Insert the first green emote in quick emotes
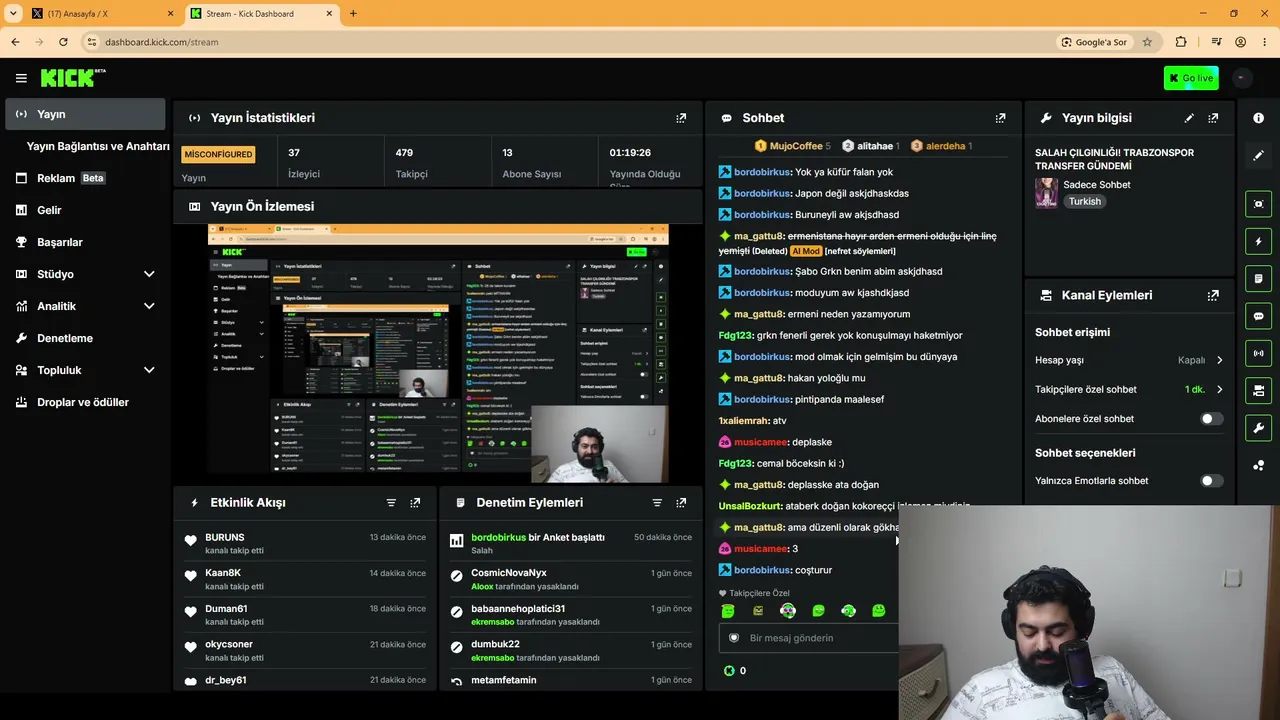 click(728, 611)
